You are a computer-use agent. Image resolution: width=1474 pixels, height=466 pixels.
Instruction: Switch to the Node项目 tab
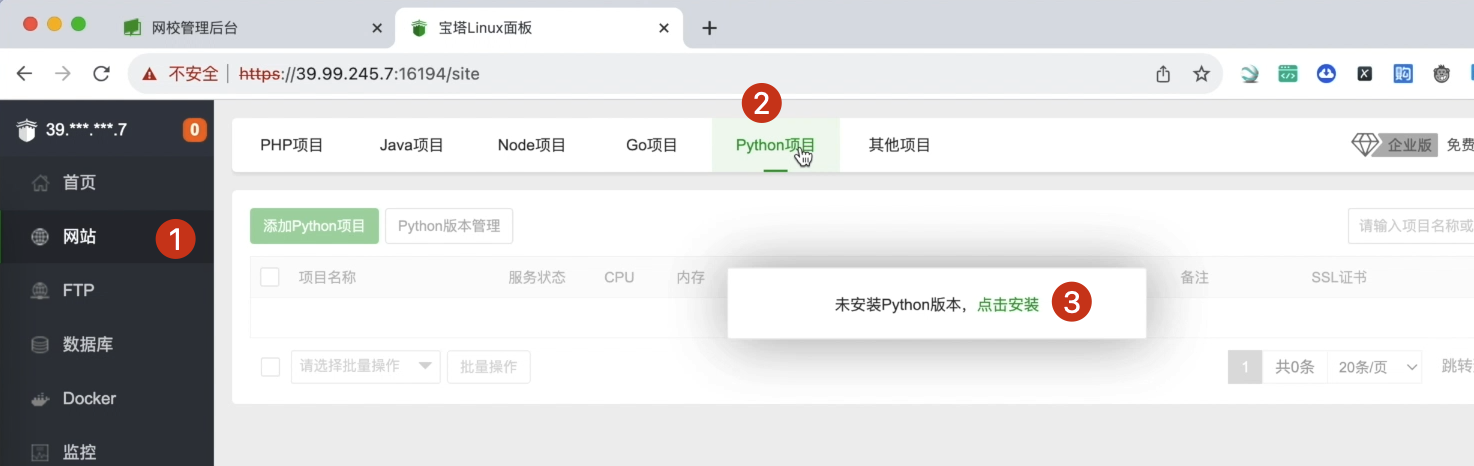[532, 145]
